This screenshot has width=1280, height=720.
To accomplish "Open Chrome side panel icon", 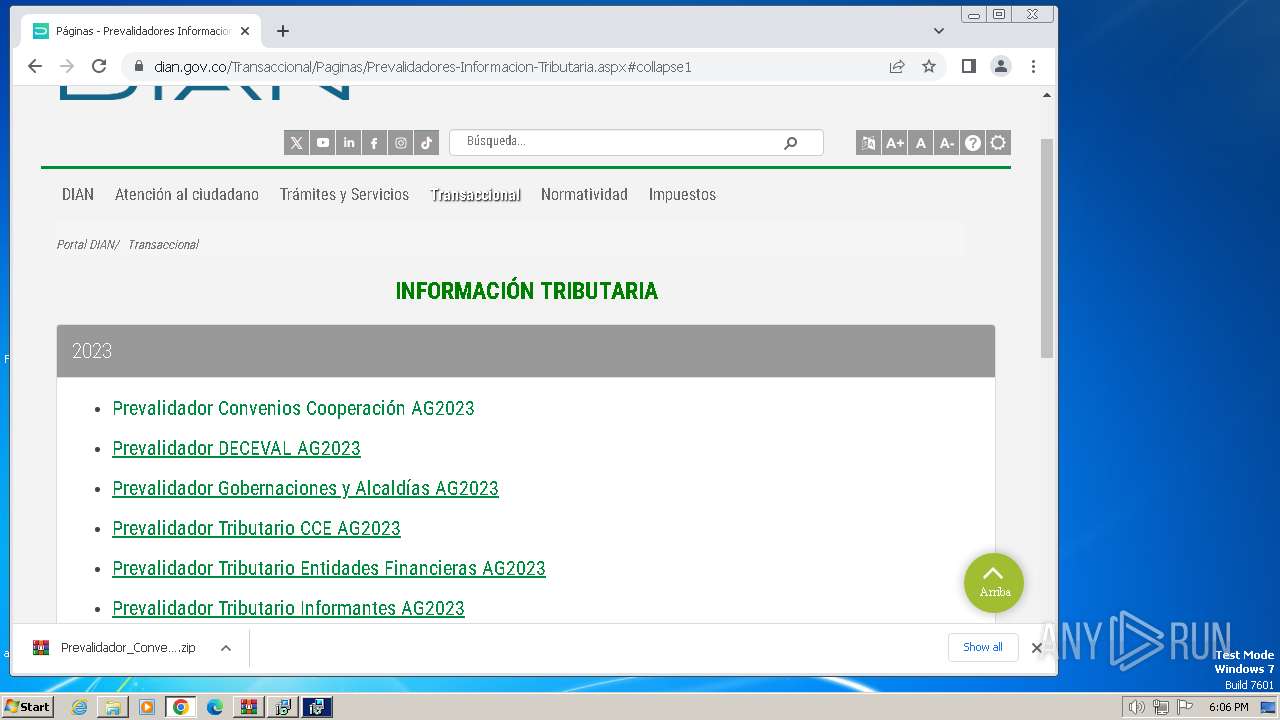I will [968, 66].
